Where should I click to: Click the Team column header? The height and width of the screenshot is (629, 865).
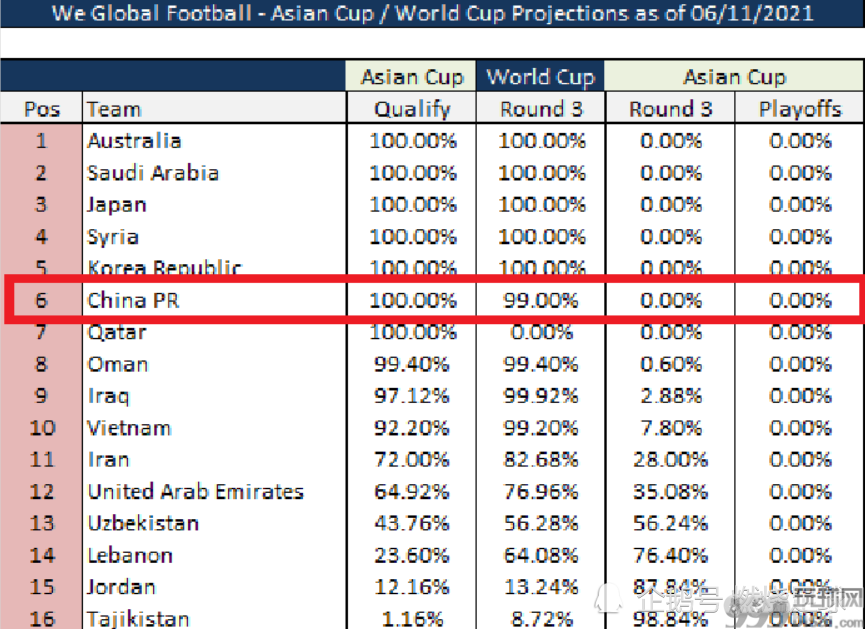point(215,109)
